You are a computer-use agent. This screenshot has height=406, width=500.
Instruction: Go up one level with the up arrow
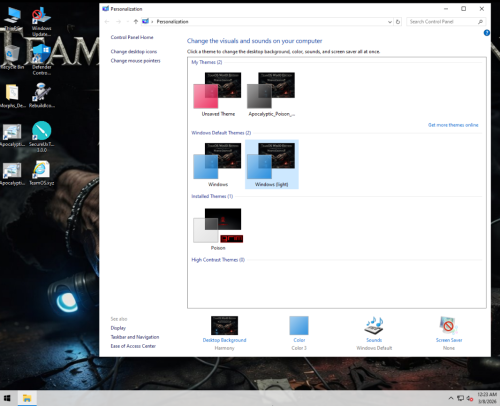pyautogui.click(x=136, y=22)
